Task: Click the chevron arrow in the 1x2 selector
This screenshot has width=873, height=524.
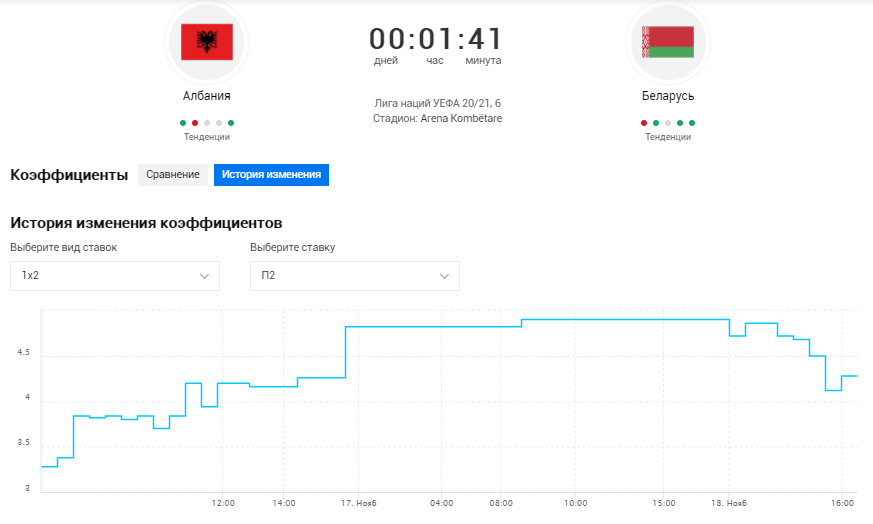Action: click(x=204, y=276)
